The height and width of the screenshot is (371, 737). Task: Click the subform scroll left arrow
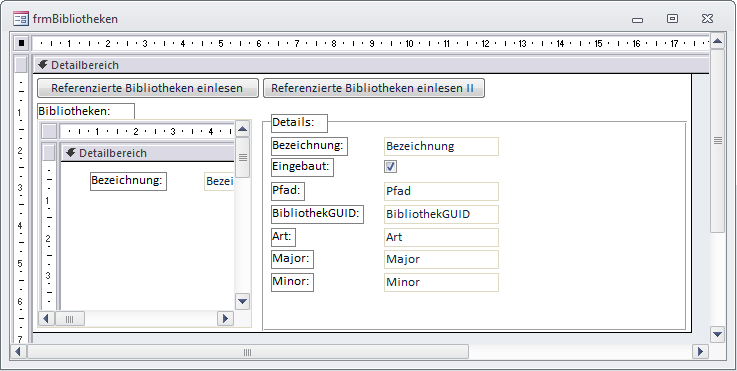point(46,318)
